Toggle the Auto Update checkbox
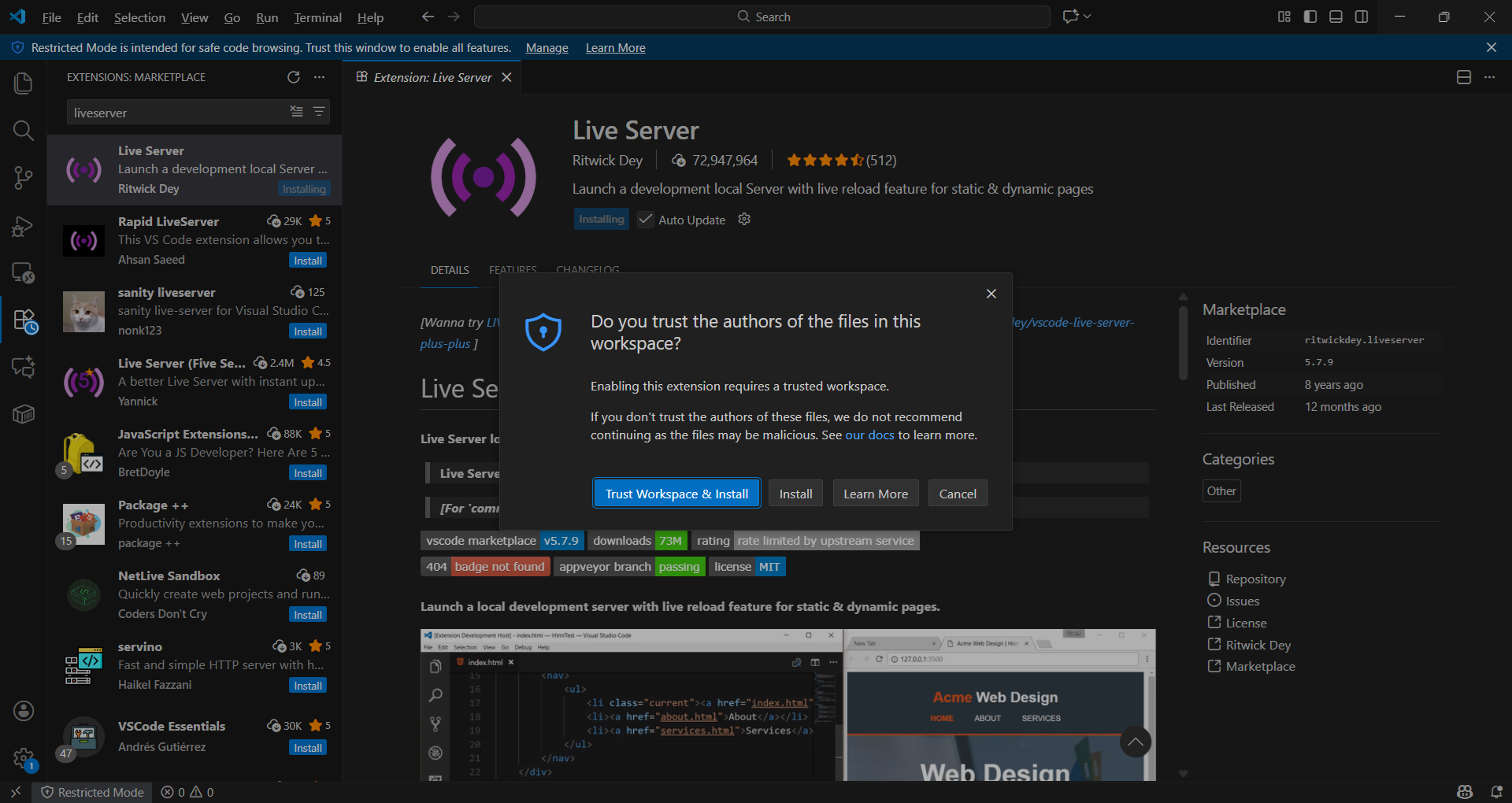1512x803 pixels. coord(646,220)
